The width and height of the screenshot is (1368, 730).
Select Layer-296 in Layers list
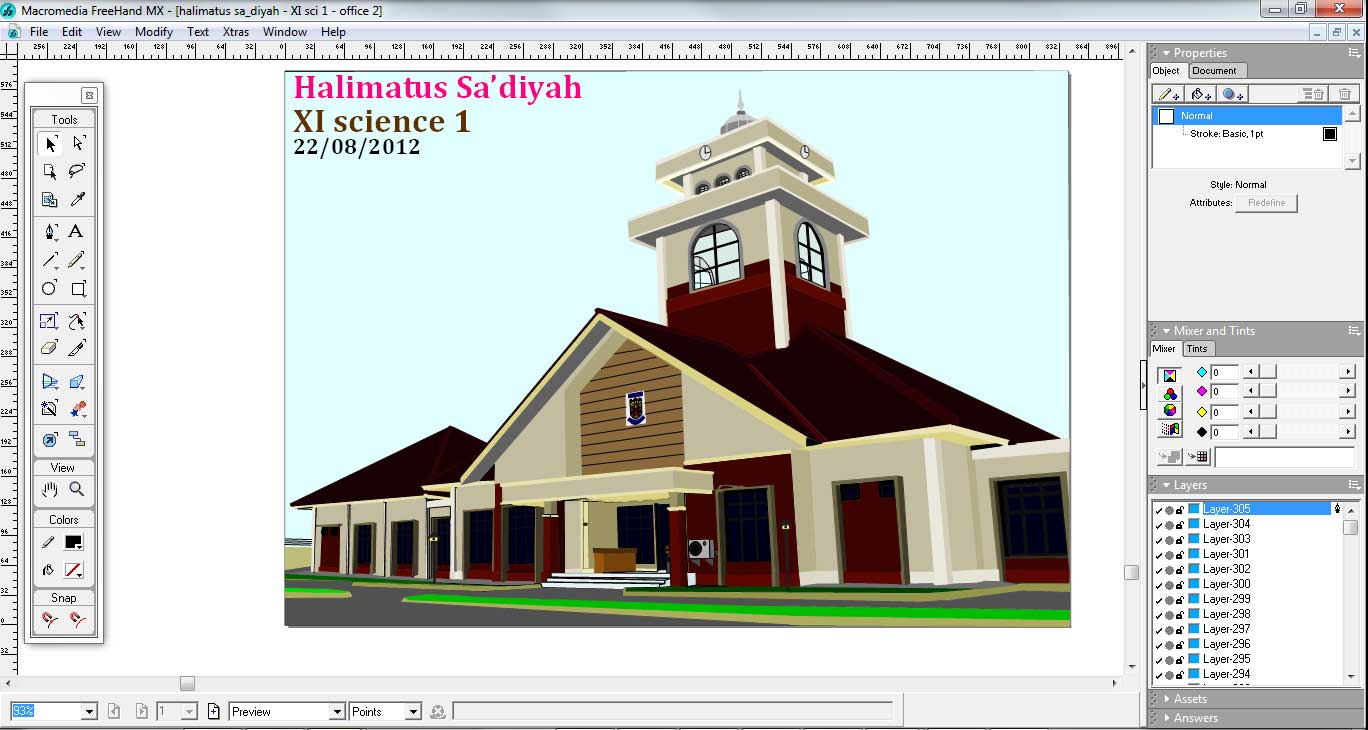pyautogui.click(x=1226, y=645)
